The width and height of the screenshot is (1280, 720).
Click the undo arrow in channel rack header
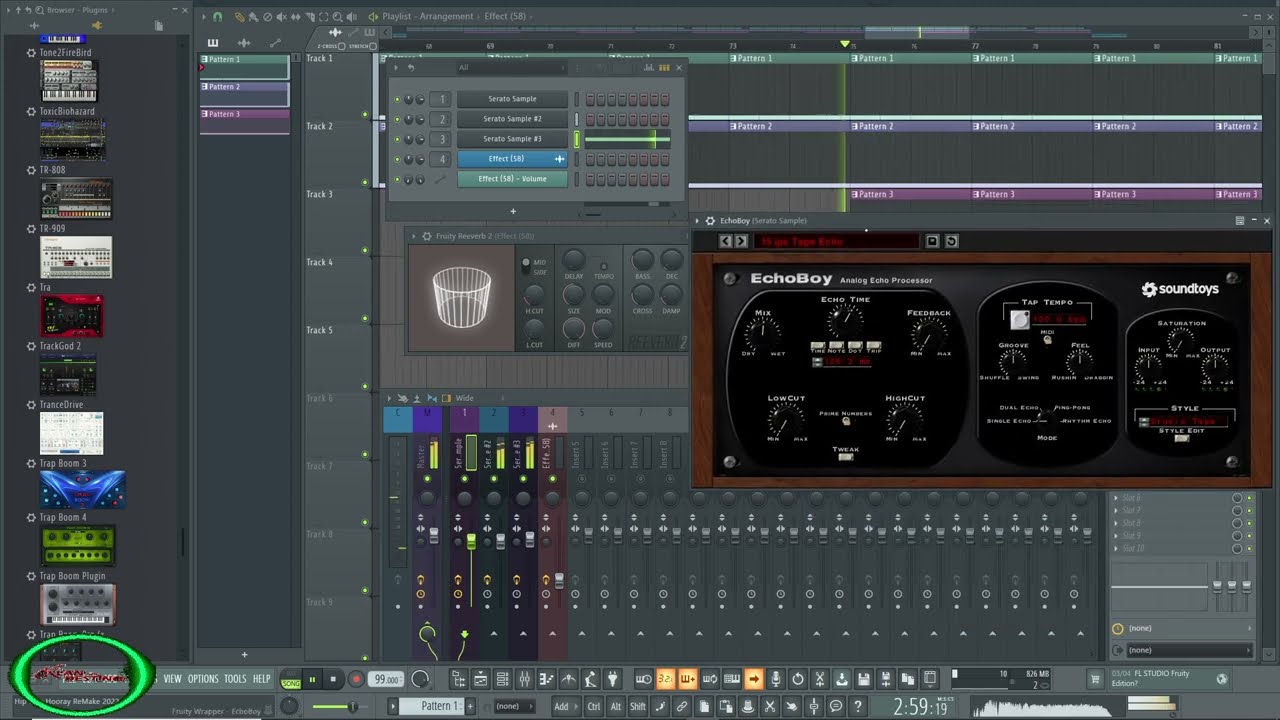pos(411,68)
